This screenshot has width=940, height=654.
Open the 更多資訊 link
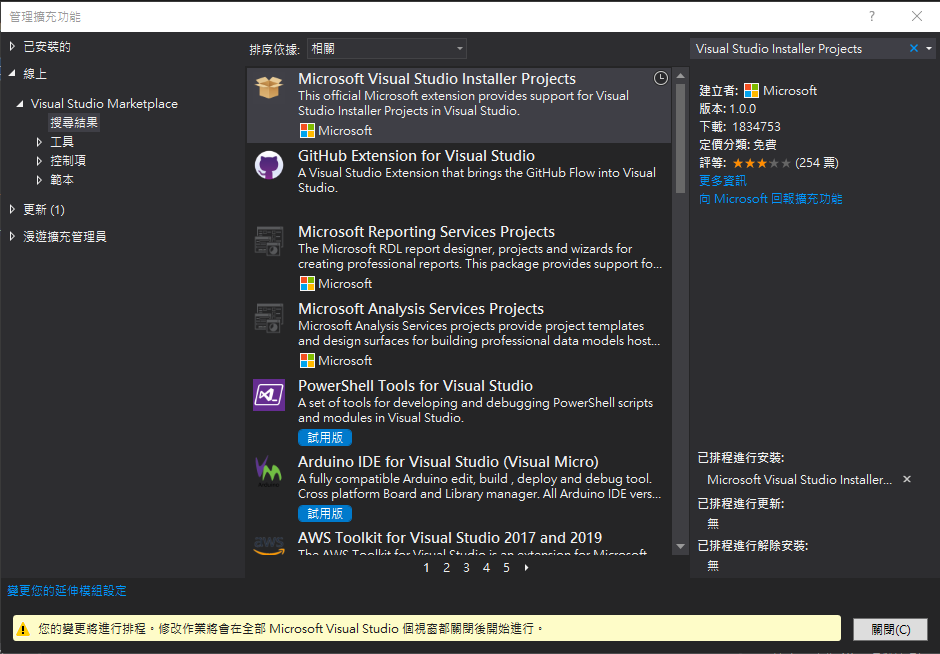pos(722,180)
